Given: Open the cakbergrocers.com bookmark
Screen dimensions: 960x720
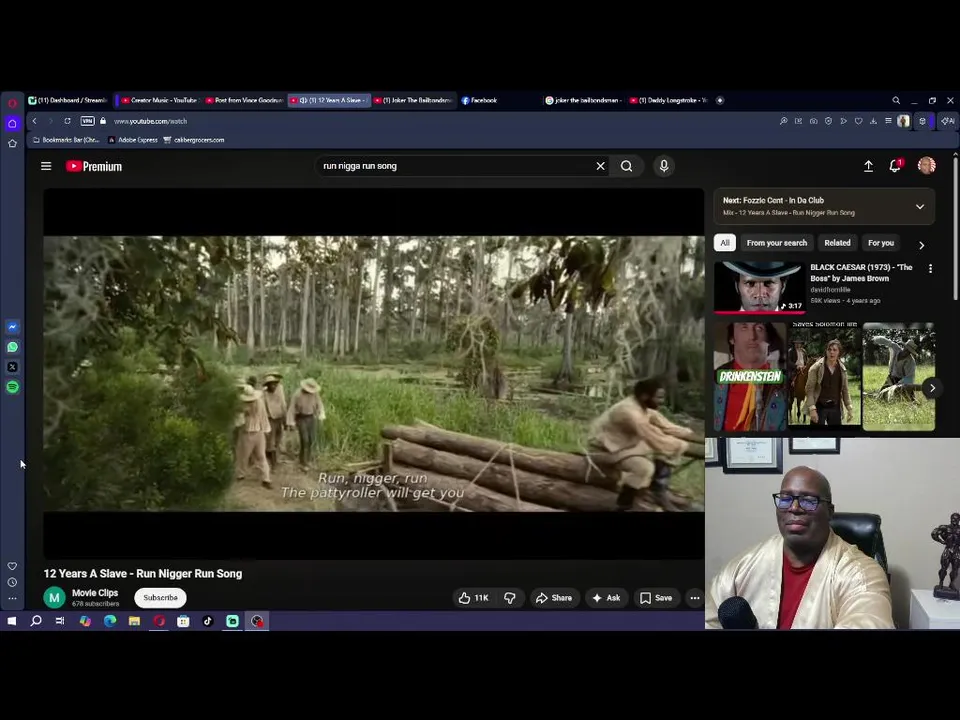Looking at the screenshot, I should (193, 140).
